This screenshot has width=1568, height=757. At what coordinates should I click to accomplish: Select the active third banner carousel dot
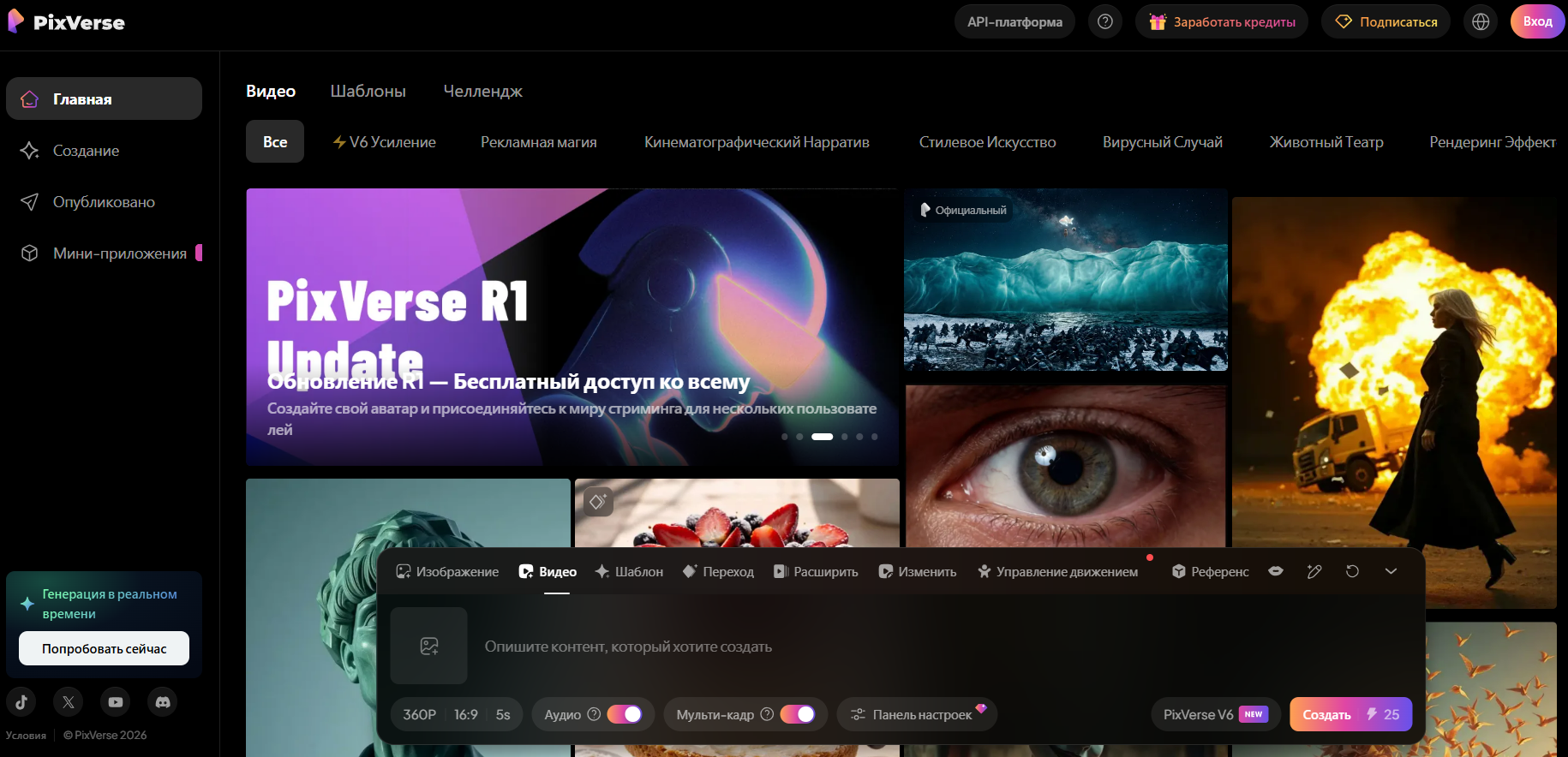(x=822, y=437)
